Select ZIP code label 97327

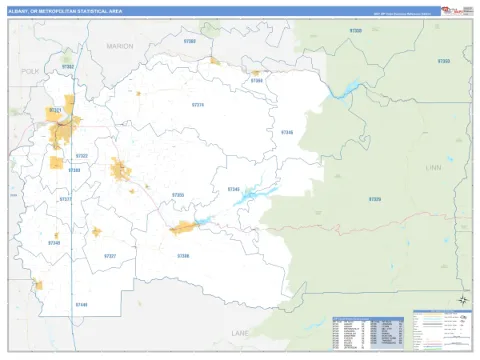pos(110,256)
